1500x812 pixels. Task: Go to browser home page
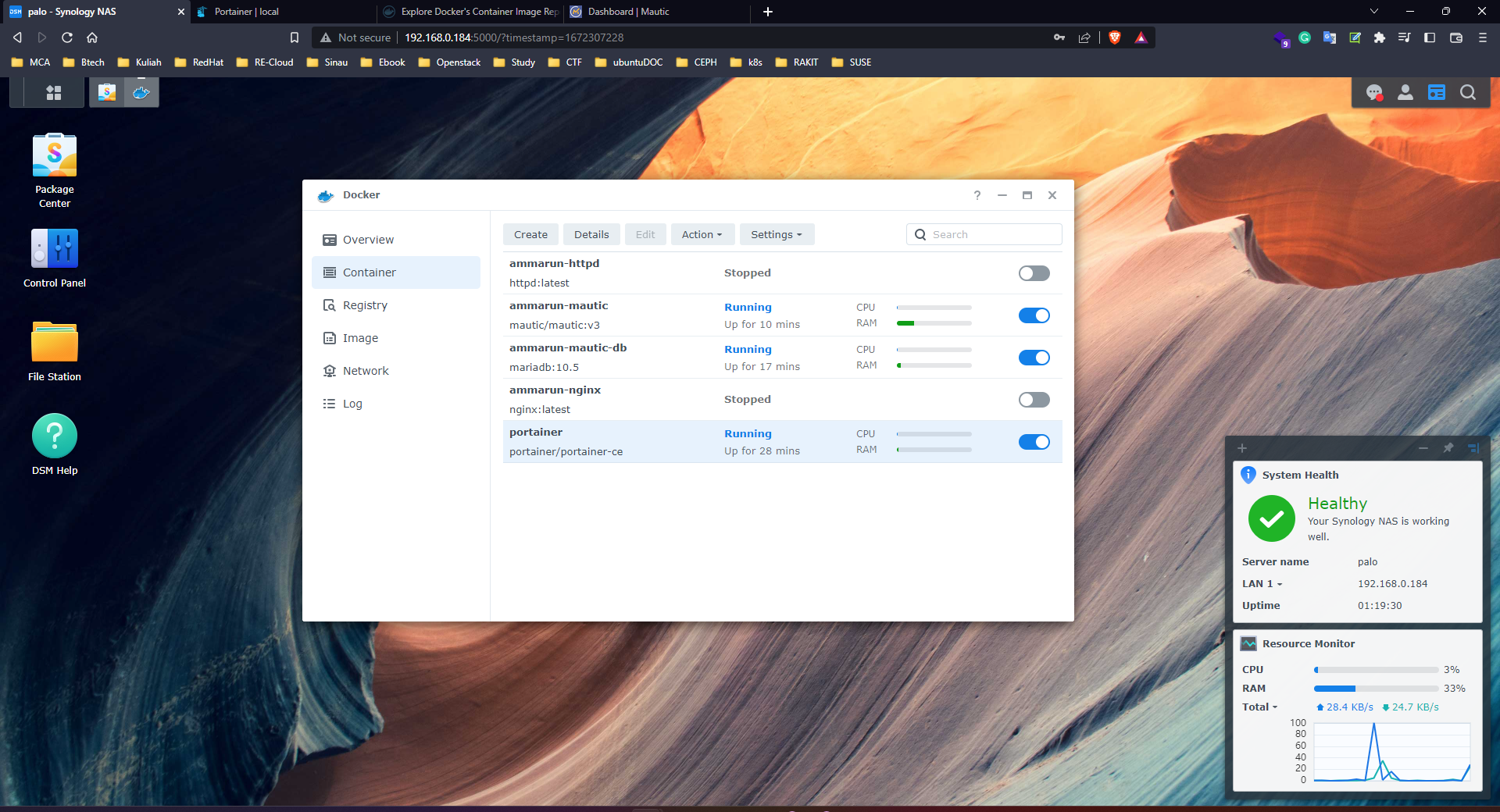pos(92,37)
